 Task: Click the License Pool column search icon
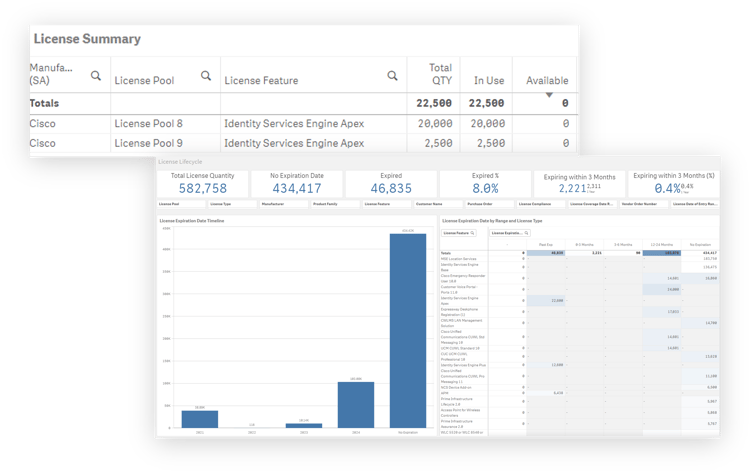pos(206,76)
